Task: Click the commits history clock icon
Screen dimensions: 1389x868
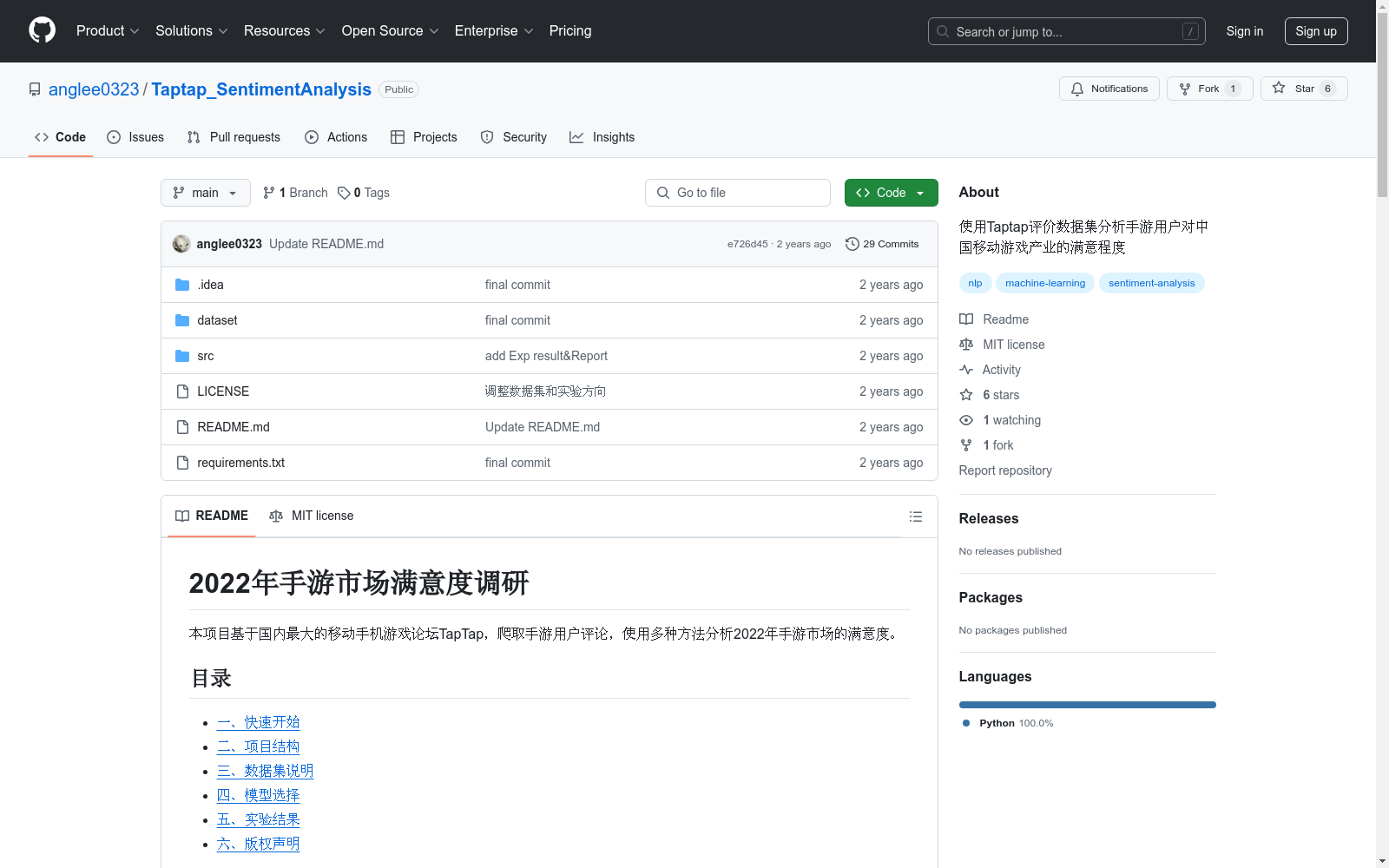Action: pyautogui.click(x=852, y=244)
